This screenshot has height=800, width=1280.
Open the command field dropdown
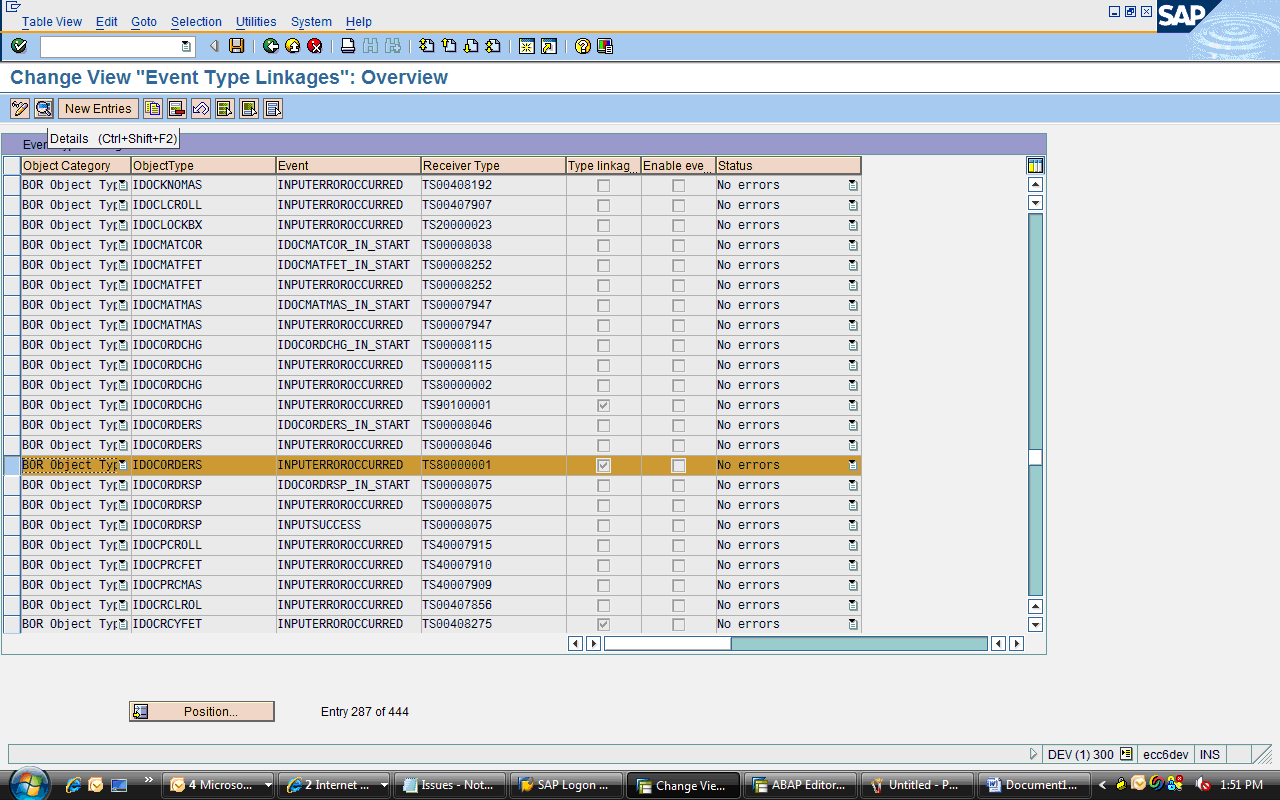click(184, 46)
